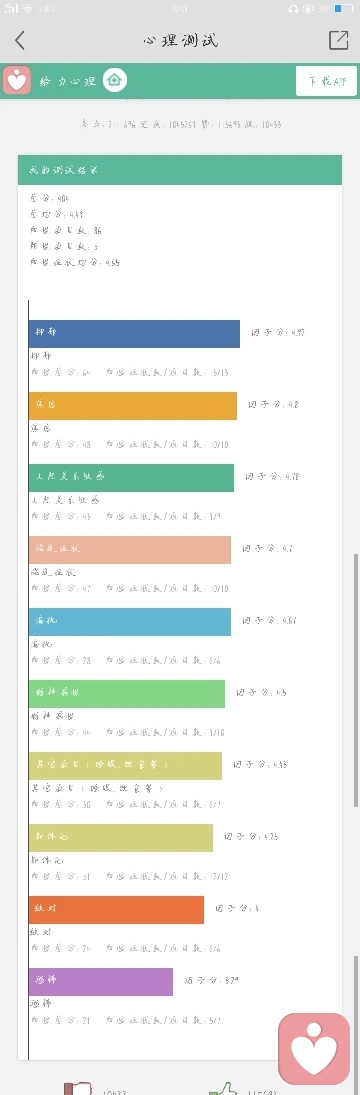Tap the 心理测试 page title

pos(180,41)
